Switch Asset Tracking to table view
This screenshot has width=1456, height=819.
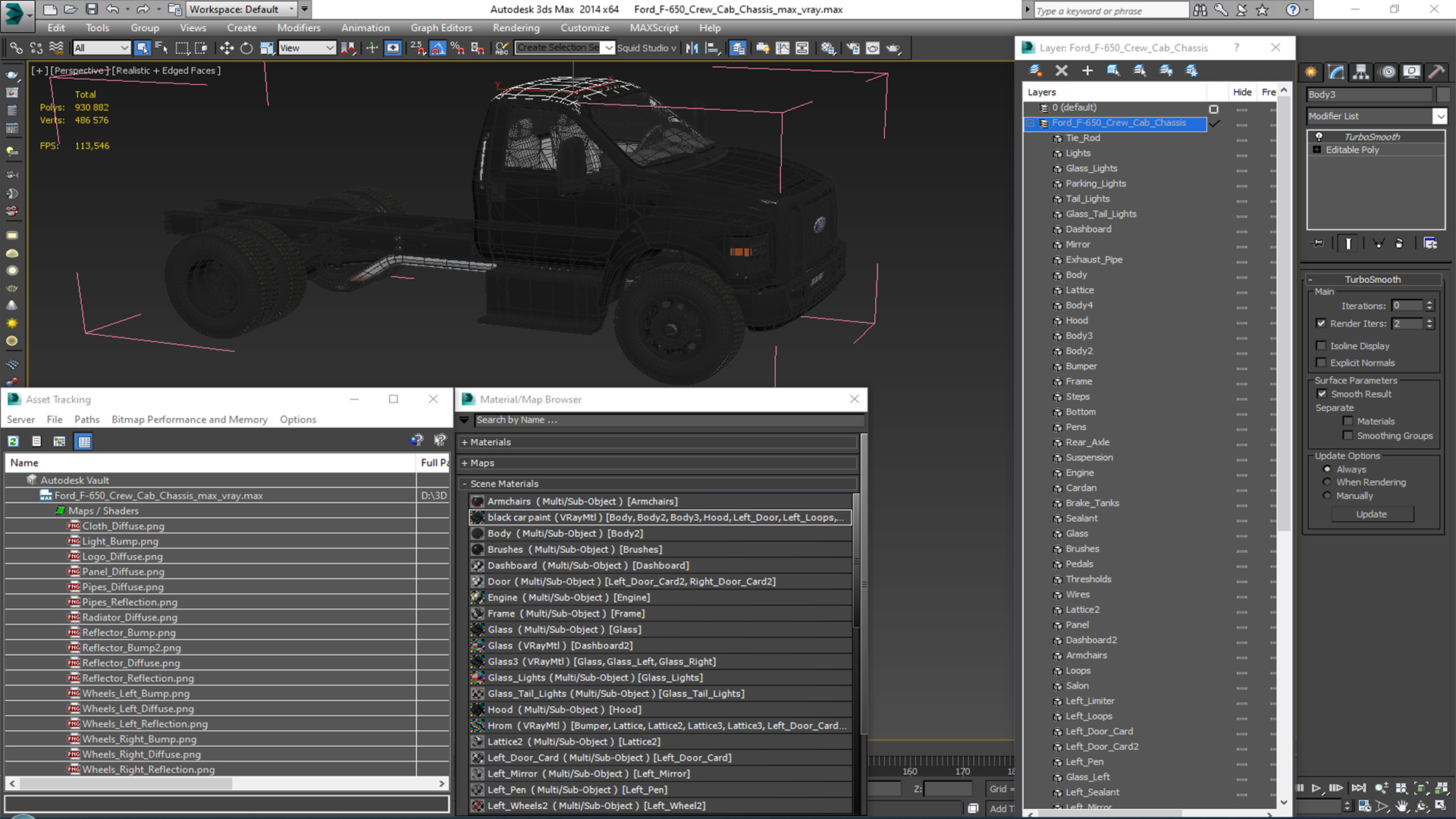pos(84,441)
